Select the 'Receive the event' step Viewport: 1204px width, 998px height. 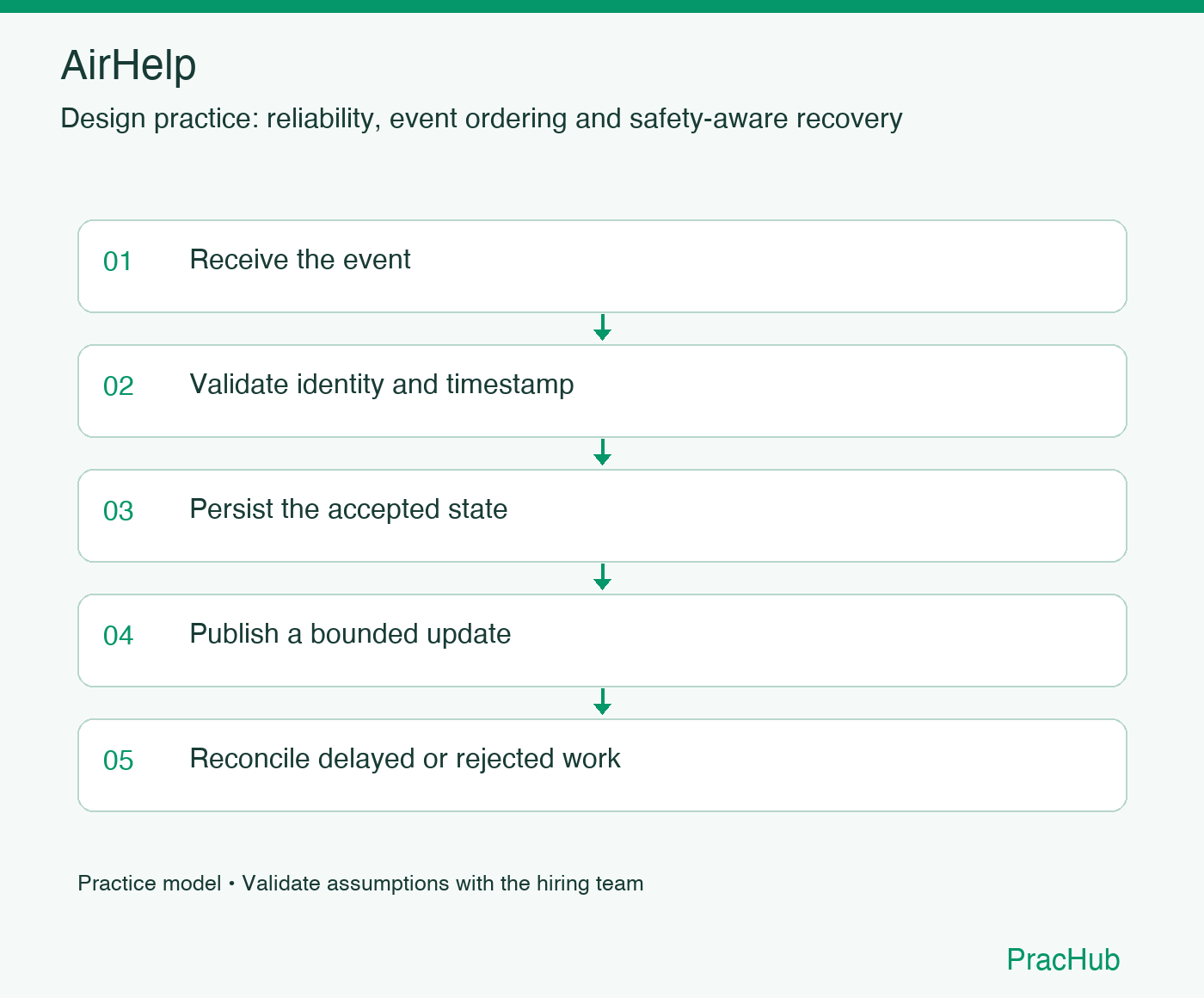[602, 266]
